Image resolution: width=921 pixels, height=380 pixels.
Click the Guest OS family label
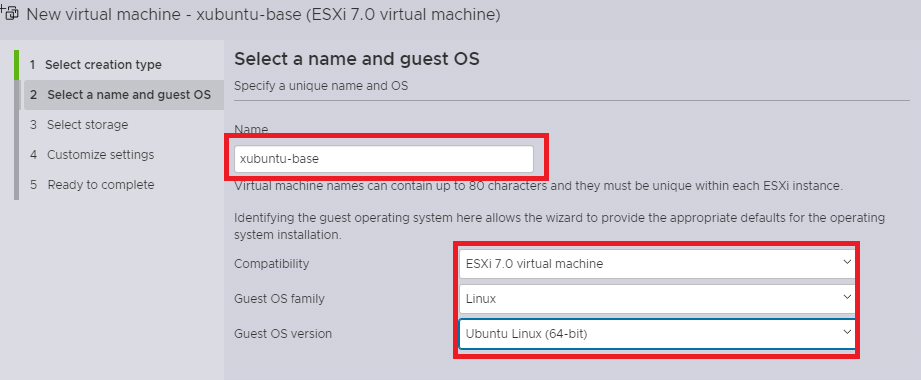pyautogui.click(x=279, y=299)
